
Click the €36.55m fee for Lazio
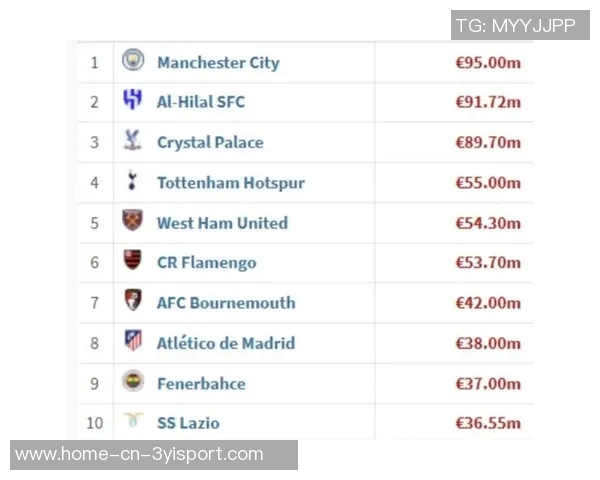pyautogui.click(x=488, y=423)
